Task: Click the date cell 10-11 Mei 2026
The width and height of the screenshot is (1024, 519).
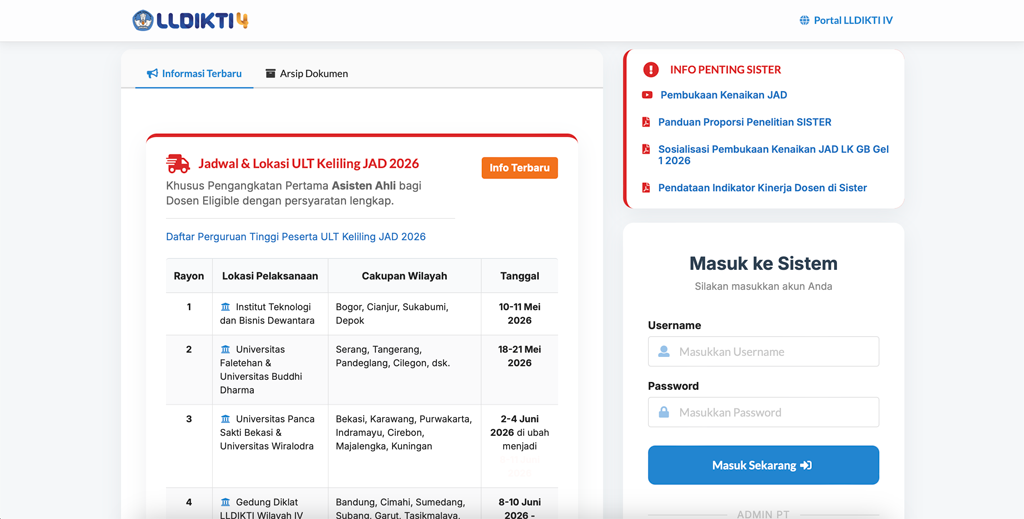Action: (x=520, y=314)
